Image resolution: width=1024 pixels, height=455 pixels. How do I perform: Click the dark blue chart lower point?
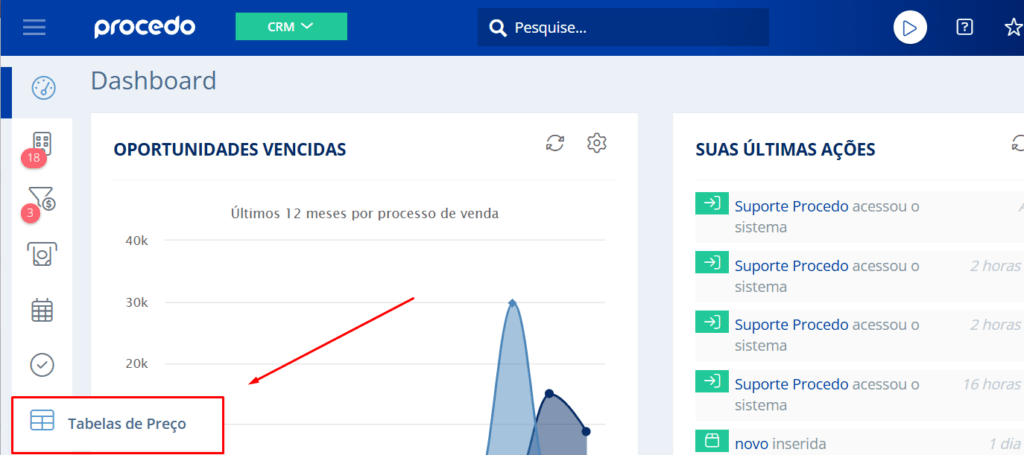point(586,431)
